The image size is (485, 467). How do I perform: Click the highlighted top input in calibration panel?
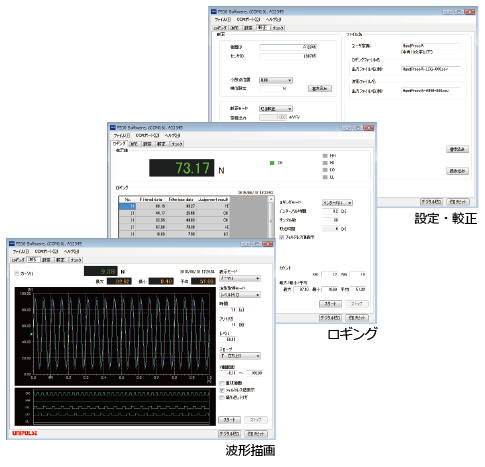click(x=288, y=47)
